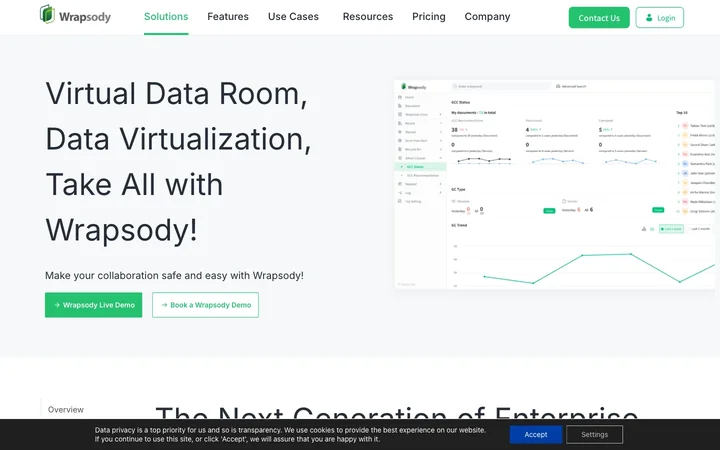Click the keyword search field in the dashboard preview
Screen dimensions: 720x450
pyautogui.click(x=501, y=86)
